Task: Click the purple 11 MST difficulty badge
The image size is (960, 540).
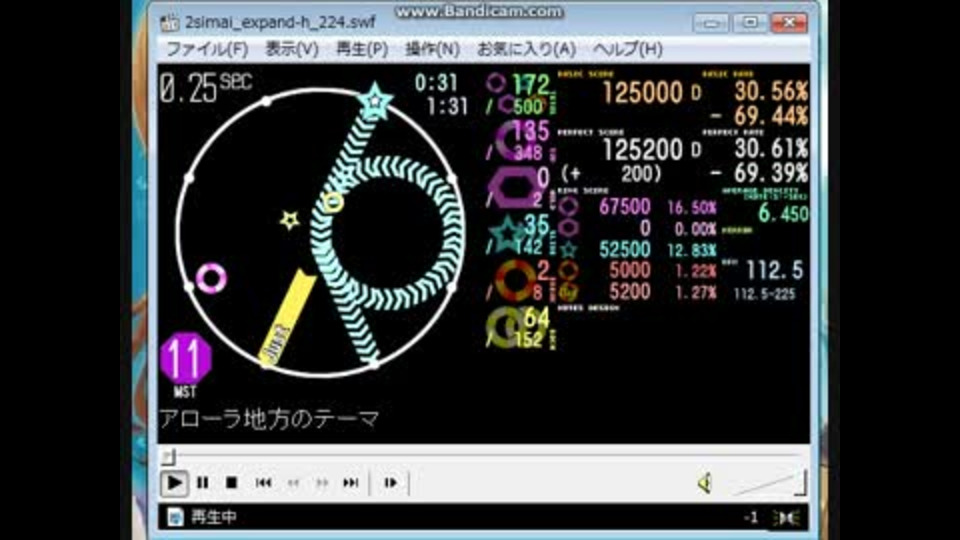Action: click(x=186, y=359)
